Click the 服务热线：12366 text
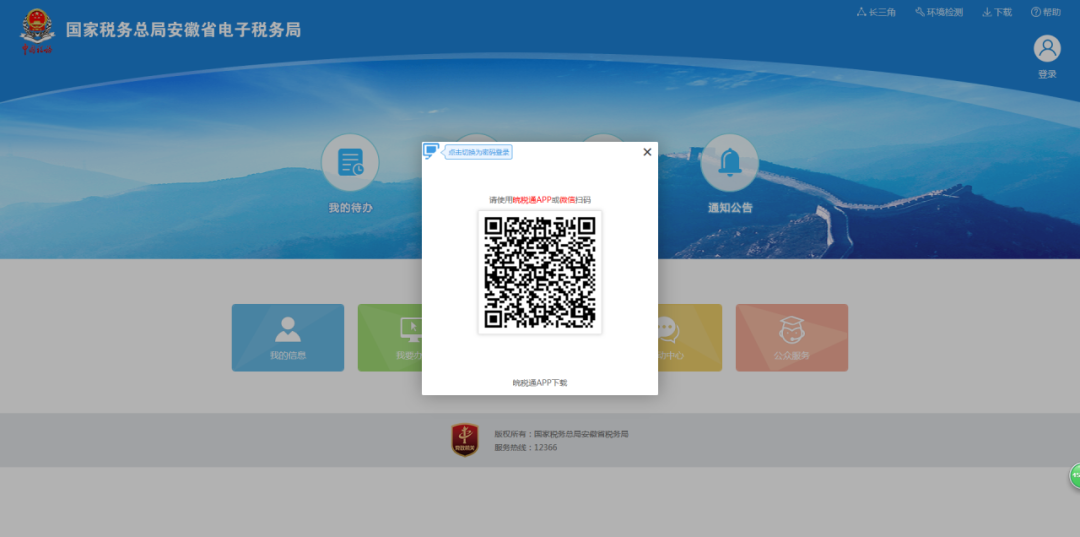The height and width of the screenshot is (537, 1080). tap(526, 448)
